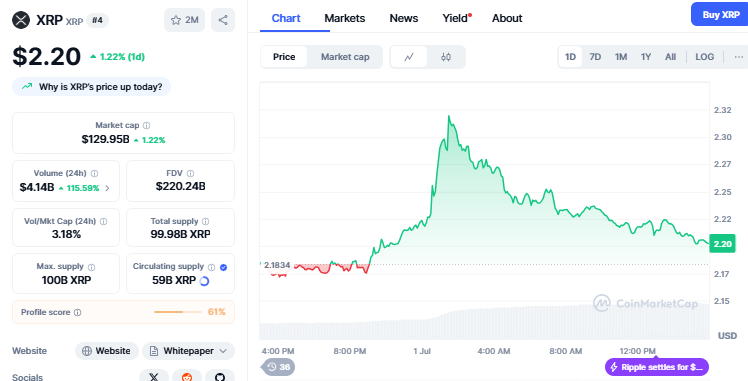Click lightning icon on Ripple settles event
The width and height of the screenshot is (748, 381).
click(x=614, y=367)
